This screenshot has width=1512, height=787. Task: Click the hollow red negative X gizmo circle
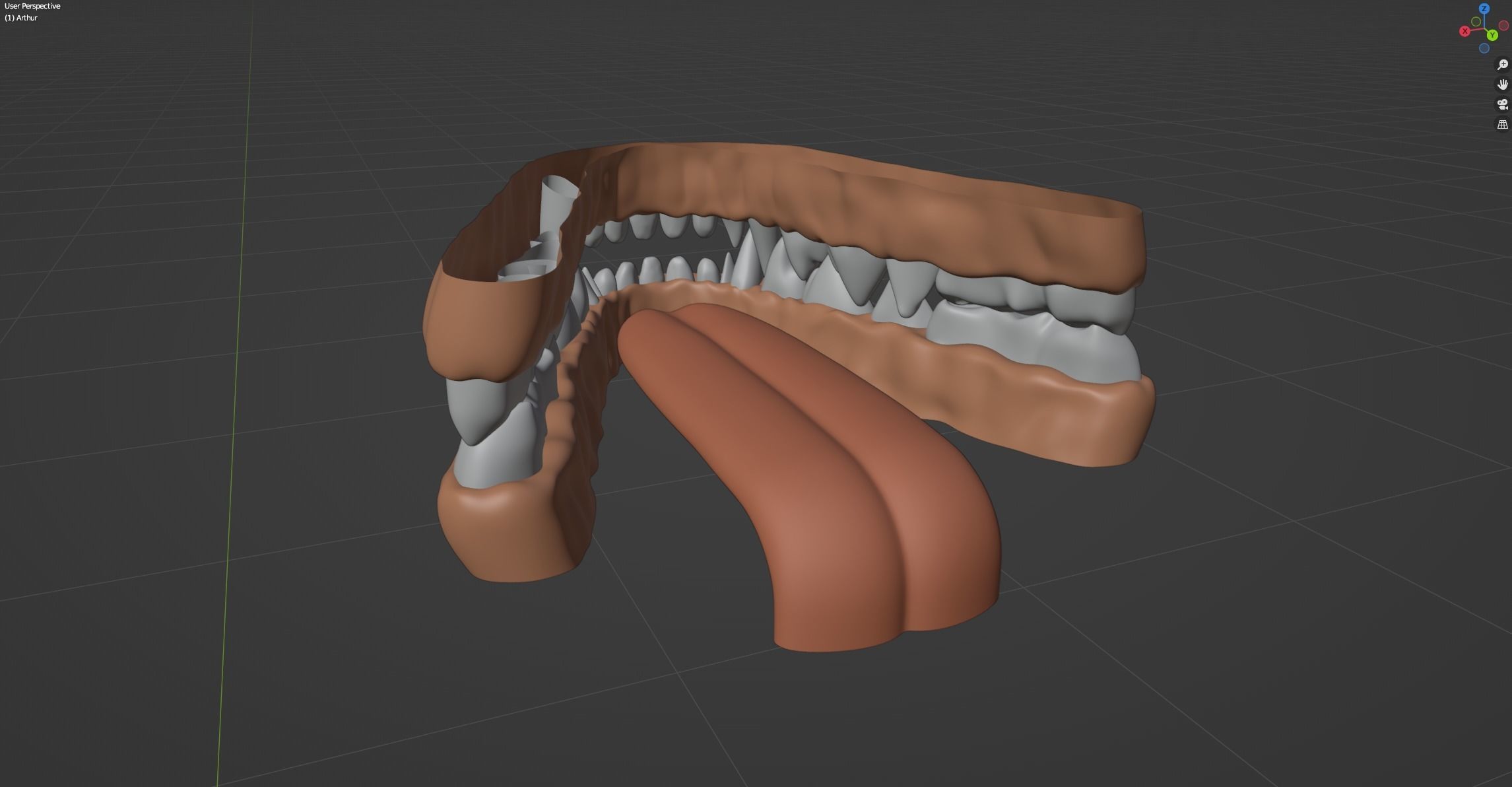(x=1504, y=26)
